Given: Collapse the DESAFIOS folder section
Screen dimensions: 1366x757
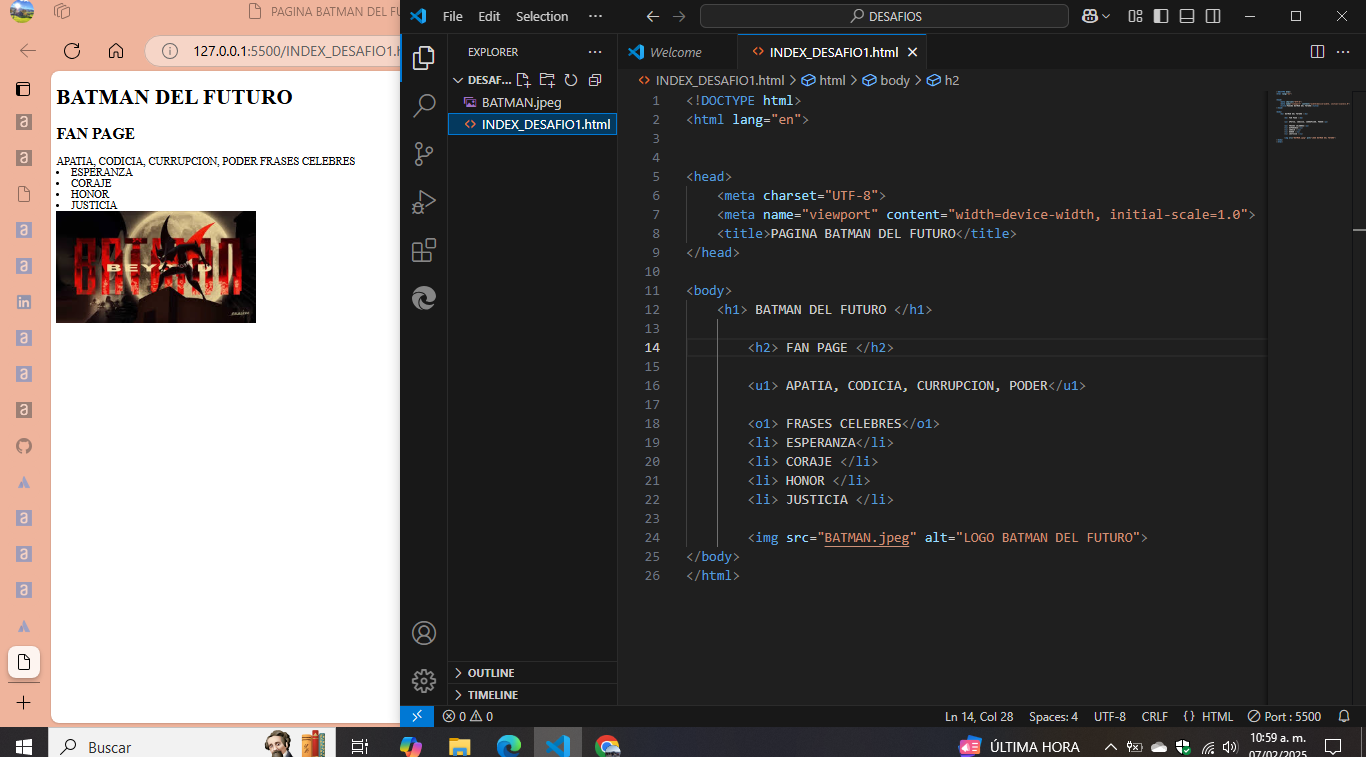Looking at the screenshot, I should click(x=482, y=80).
